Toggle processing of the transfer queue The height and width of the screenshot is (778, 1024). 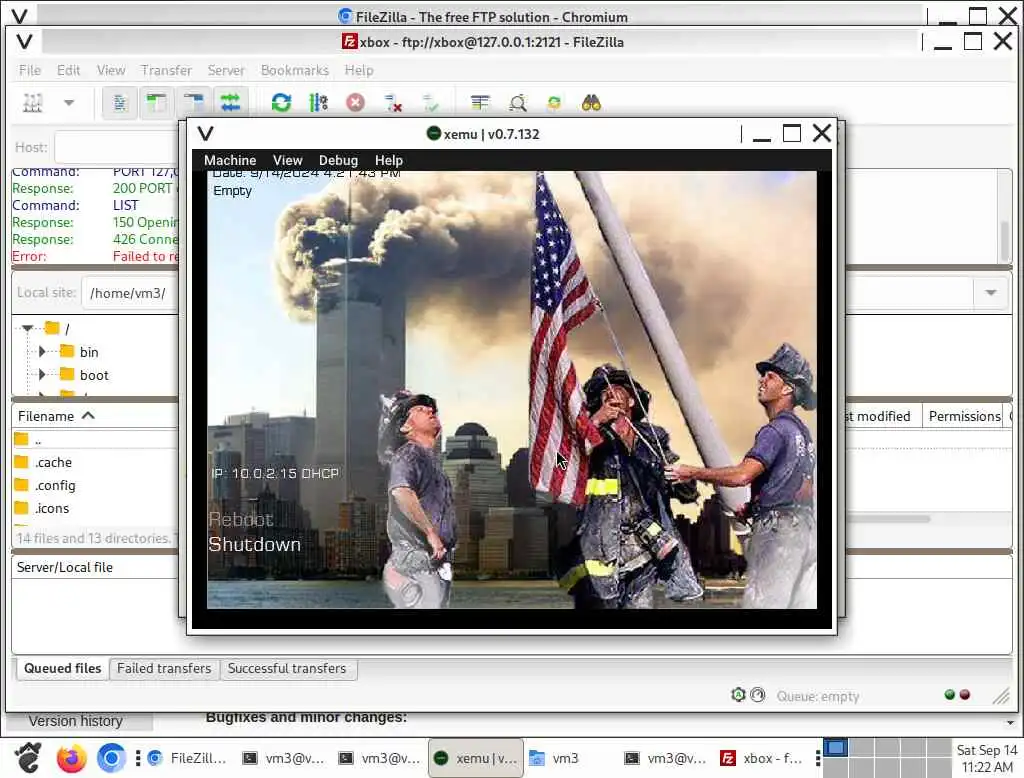pos(319,103)
